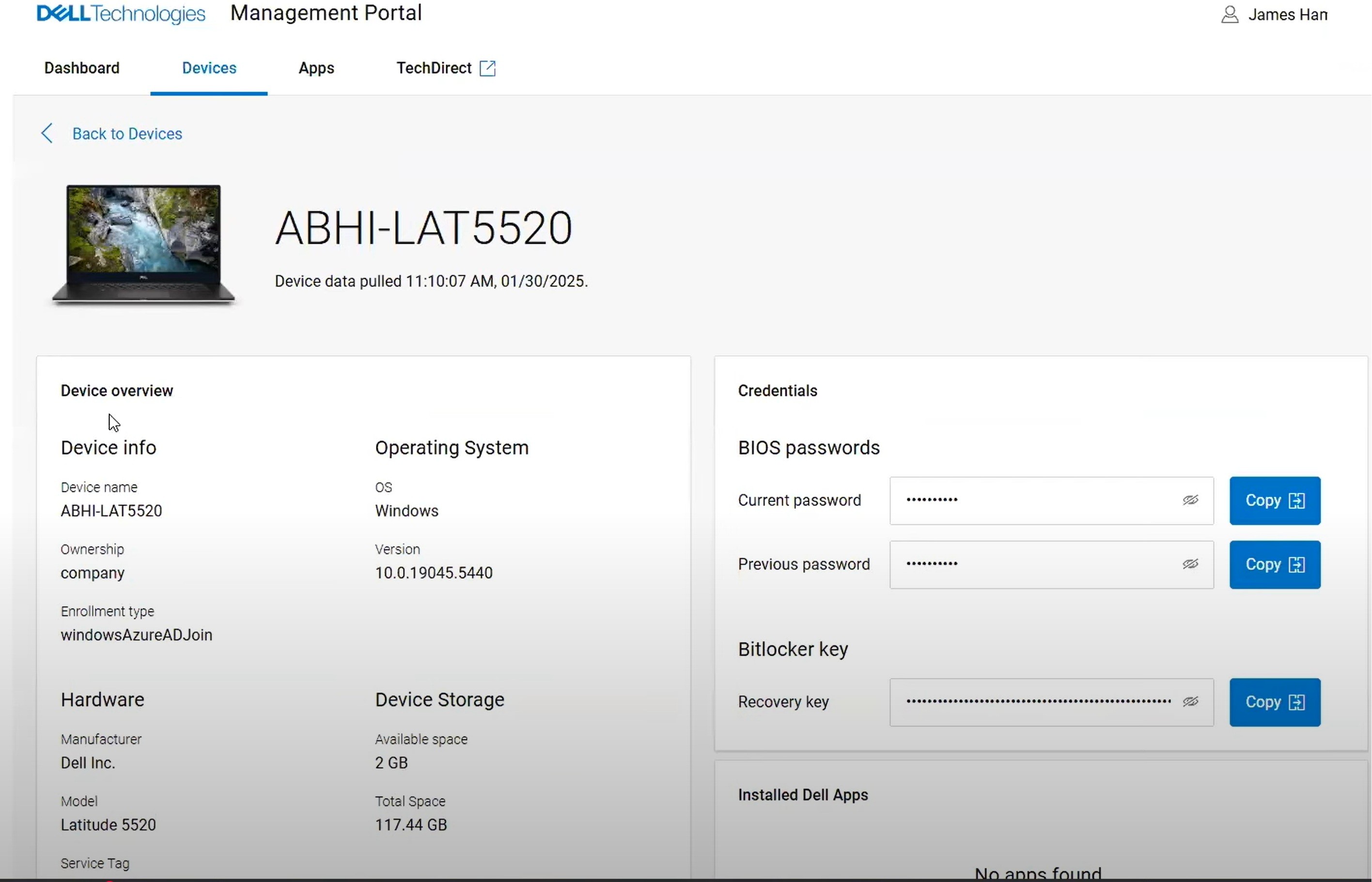Select the Devices tab
Image resolution: width=1372 pixels, height=882 pixels.
point(209,67)
